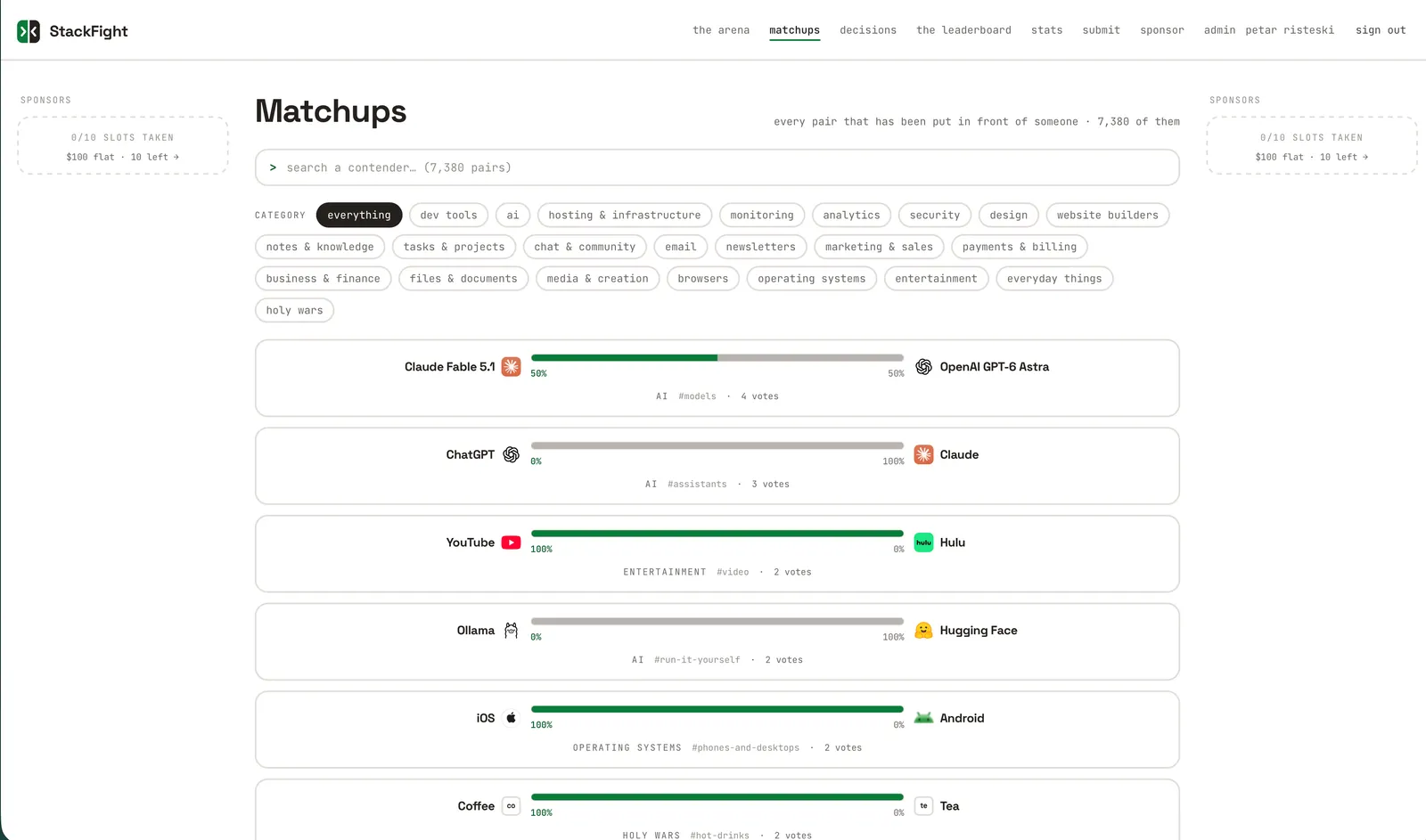
Task: Click the YouTube vs Hulu vote bar
Action: pyautogui.click(x=717, y=534)
